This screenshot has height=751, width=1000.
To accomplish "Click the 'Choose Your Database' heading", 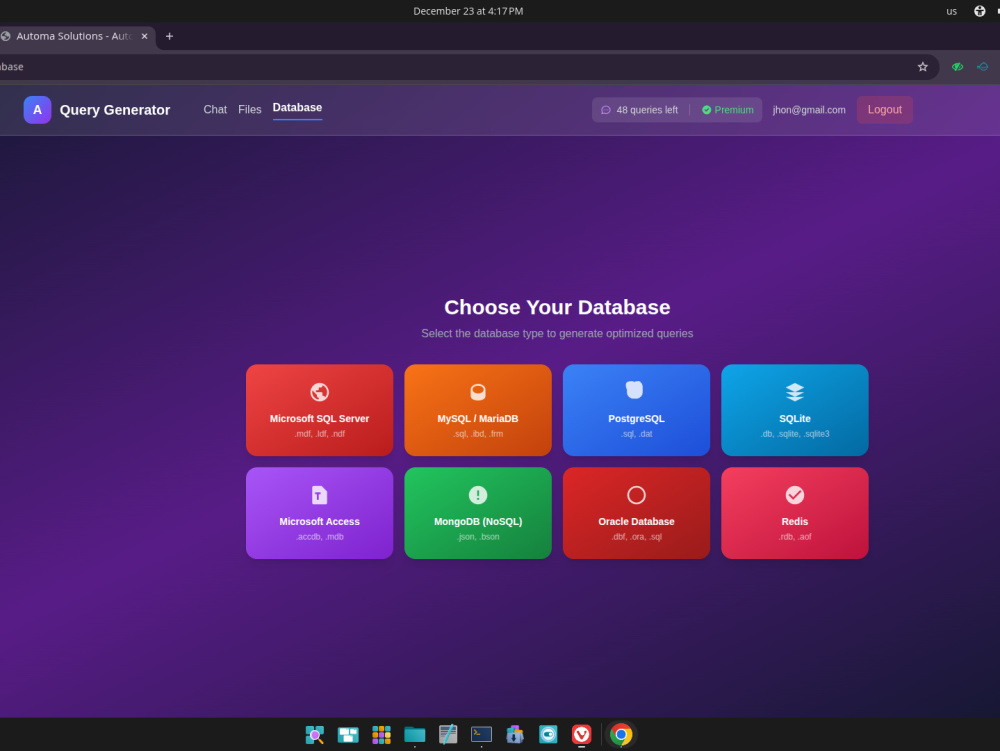I will pos(557,307).
